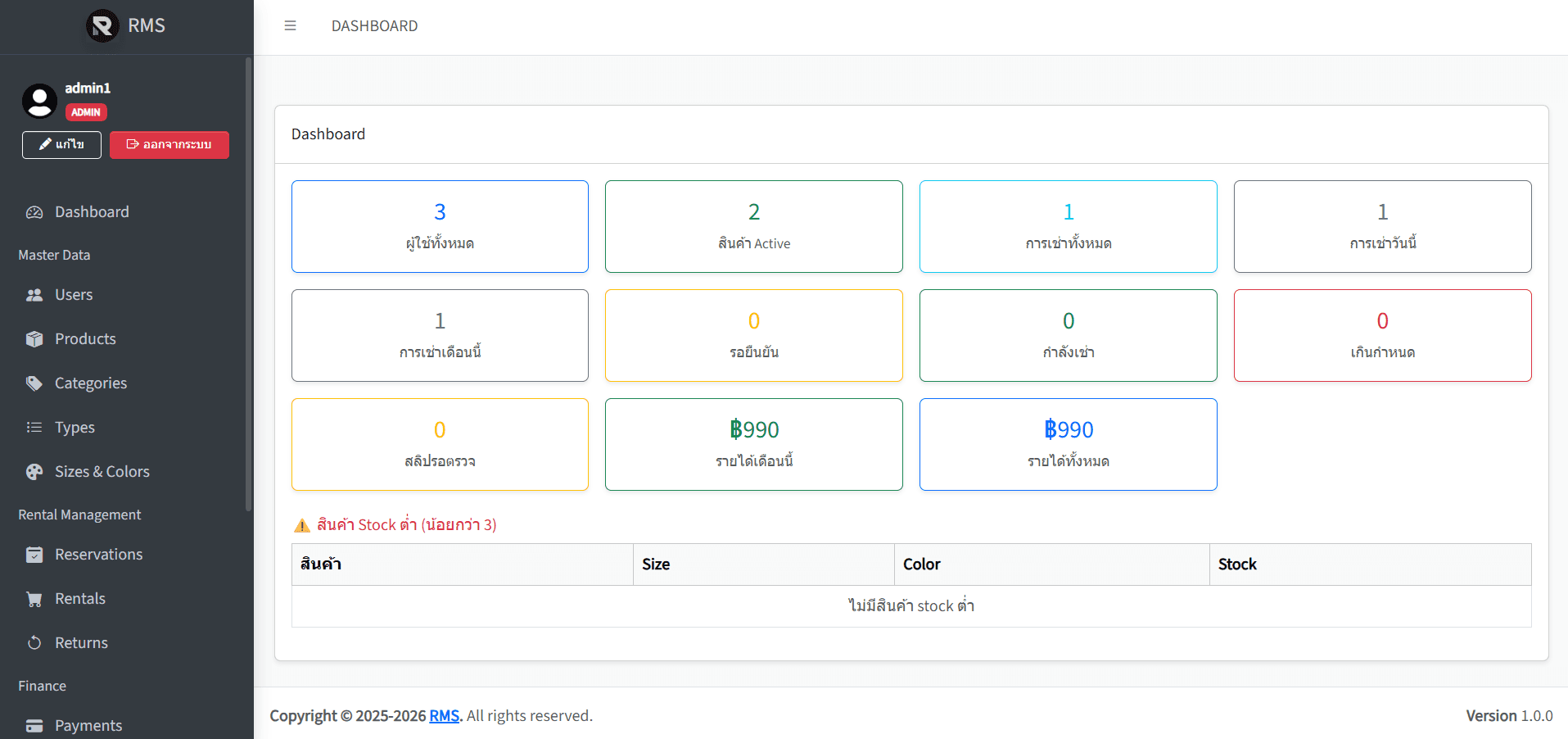Click the sidebar vertical scrollbar

tap(248, 283)
